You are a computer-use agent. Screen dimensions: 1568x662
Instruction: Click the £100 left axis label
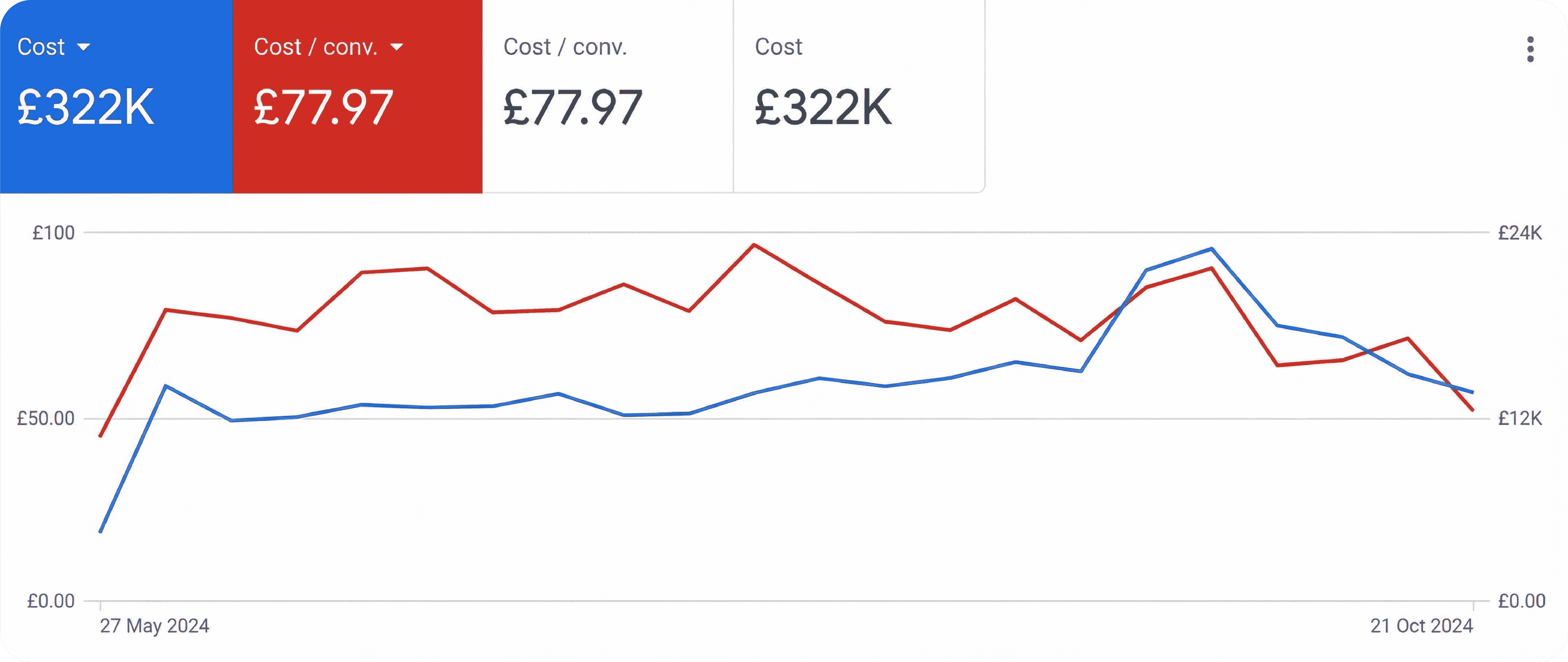click(54, 233)
